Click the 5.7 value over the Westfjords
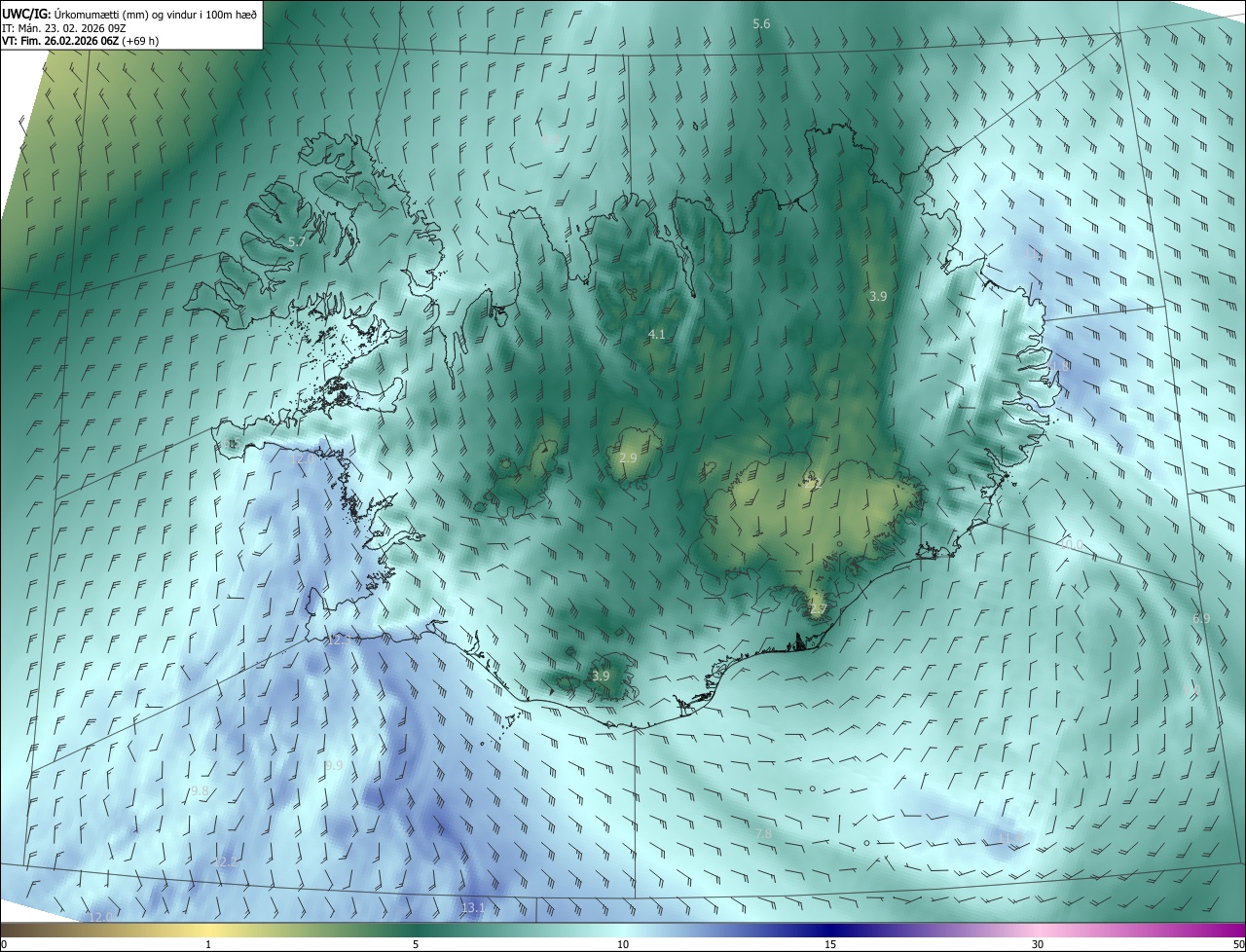1246x952 pixels. click(297, 240)
